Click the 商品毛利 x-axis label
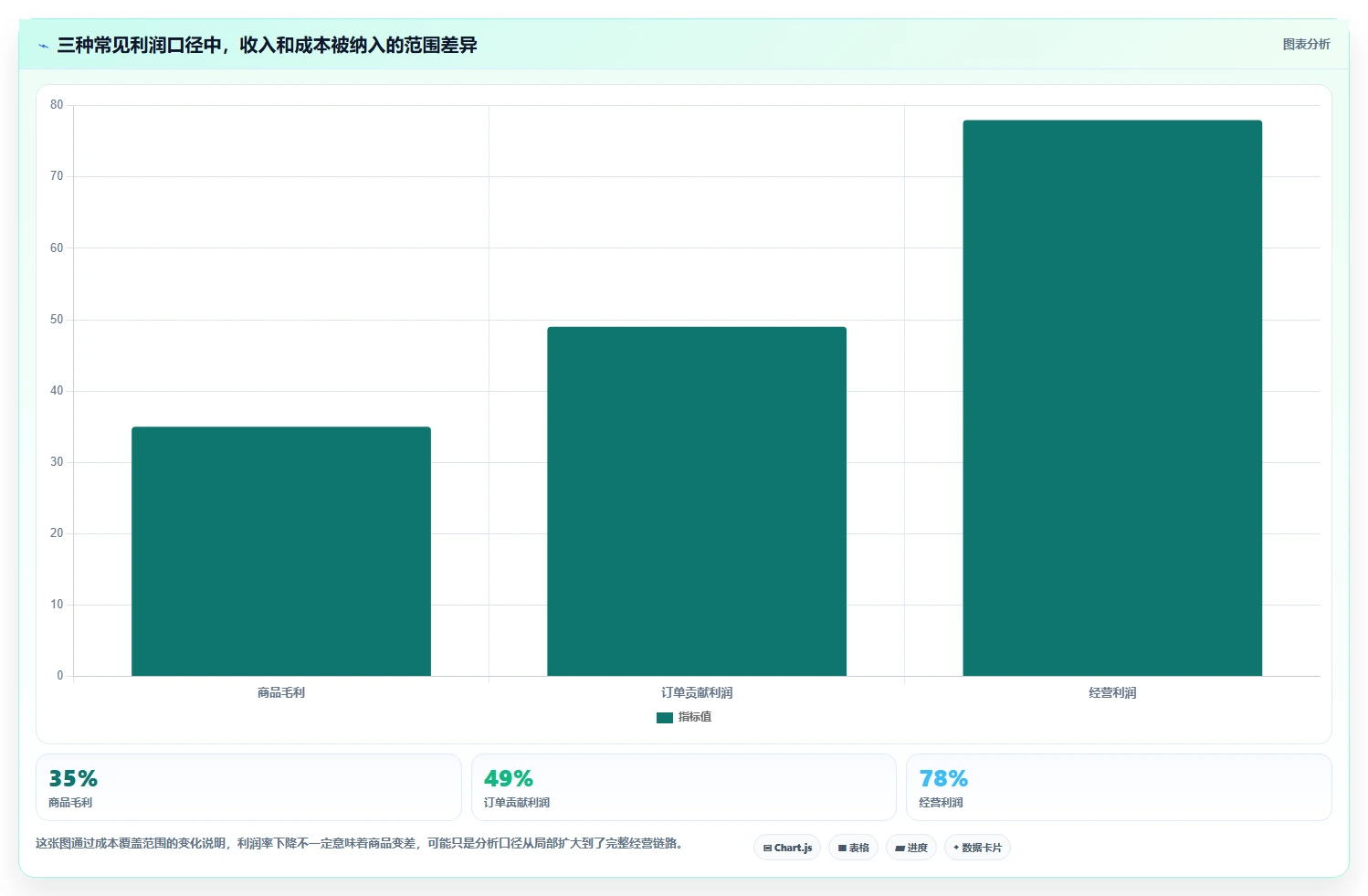The height and width of the screenshot is (896, 1368). [281, 692]
